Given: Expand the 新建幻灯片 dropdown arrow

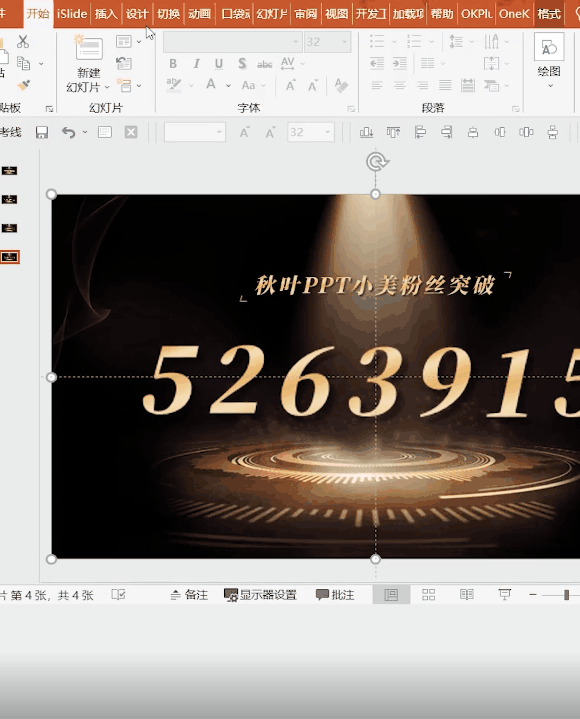Looking at the screenshot, I should coord(107,87).
